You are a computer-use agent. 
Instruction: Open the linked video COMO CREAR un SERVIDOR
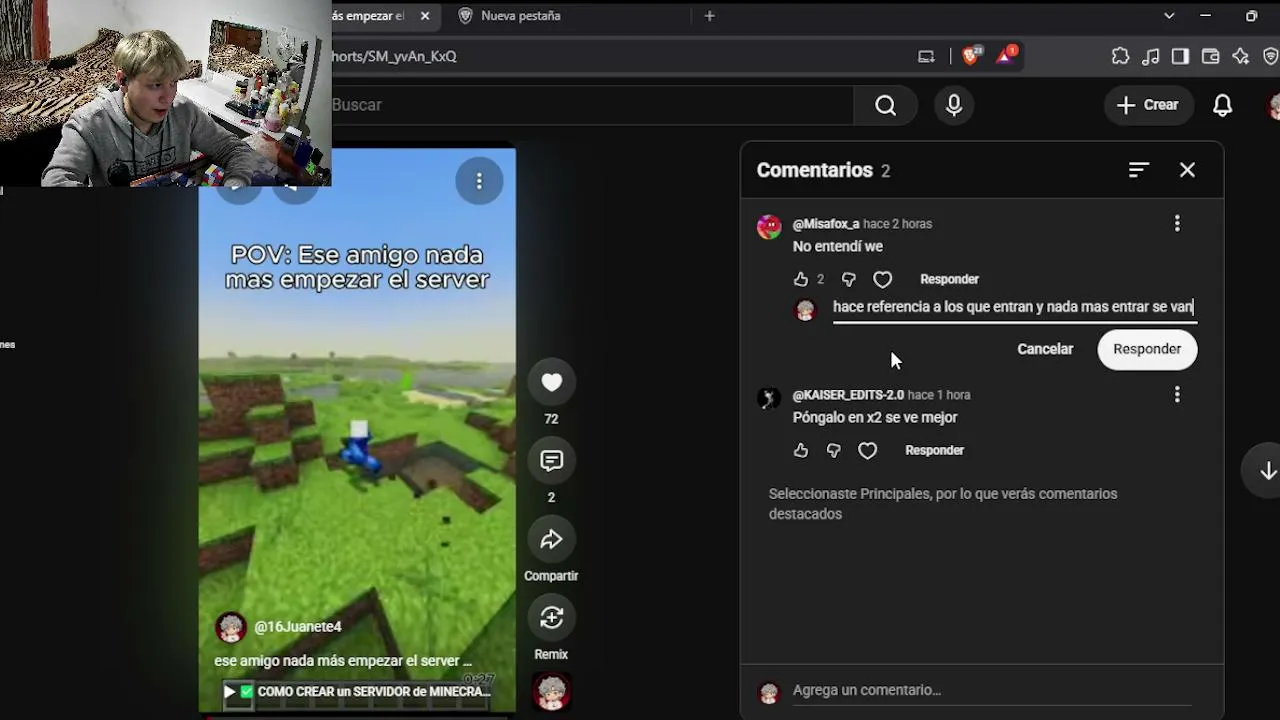click(x=357, y=691)
